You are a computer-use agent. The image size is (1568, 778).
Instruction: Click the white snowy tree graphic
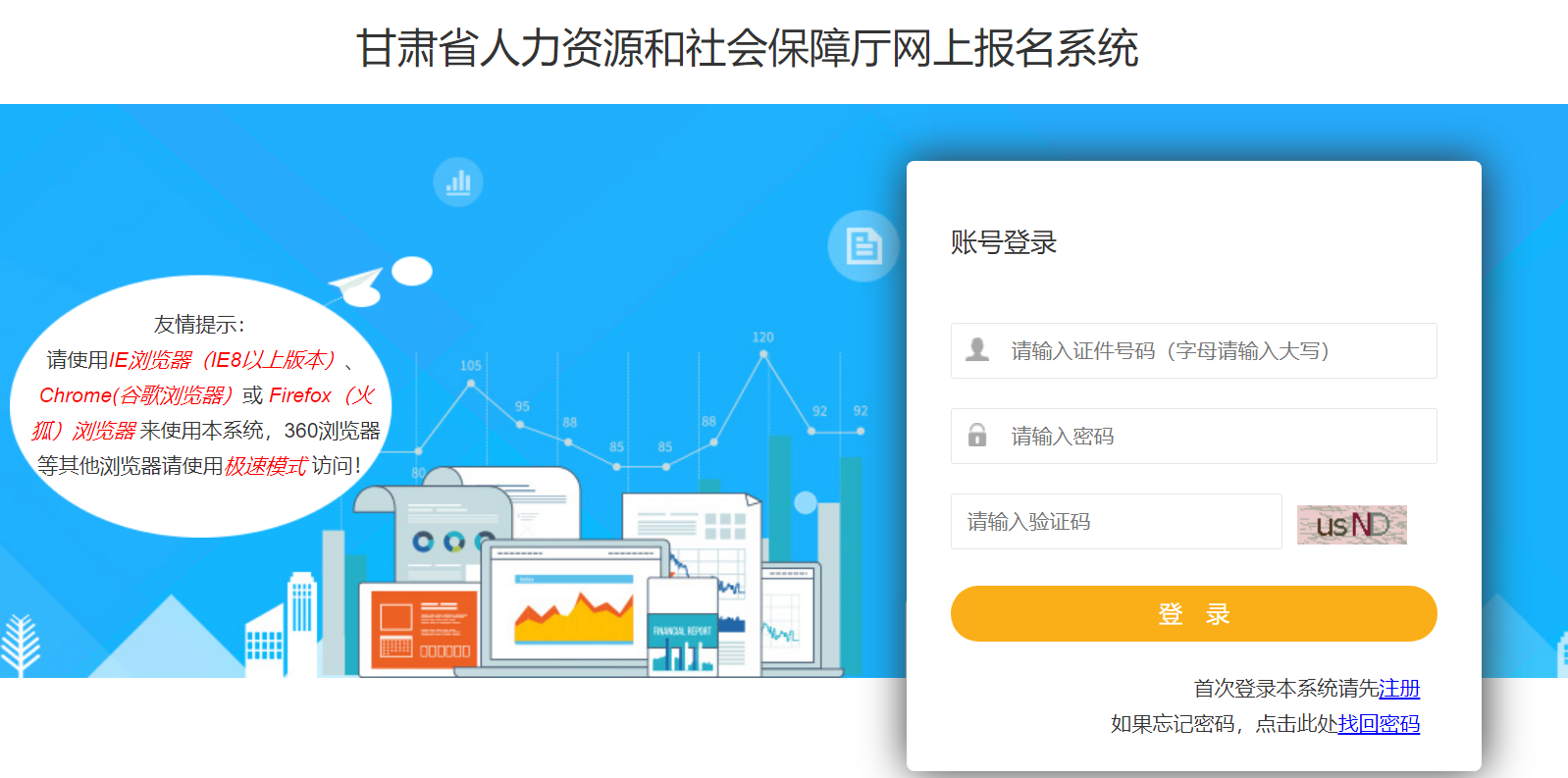pyautogui.click(x=20, y=645)
